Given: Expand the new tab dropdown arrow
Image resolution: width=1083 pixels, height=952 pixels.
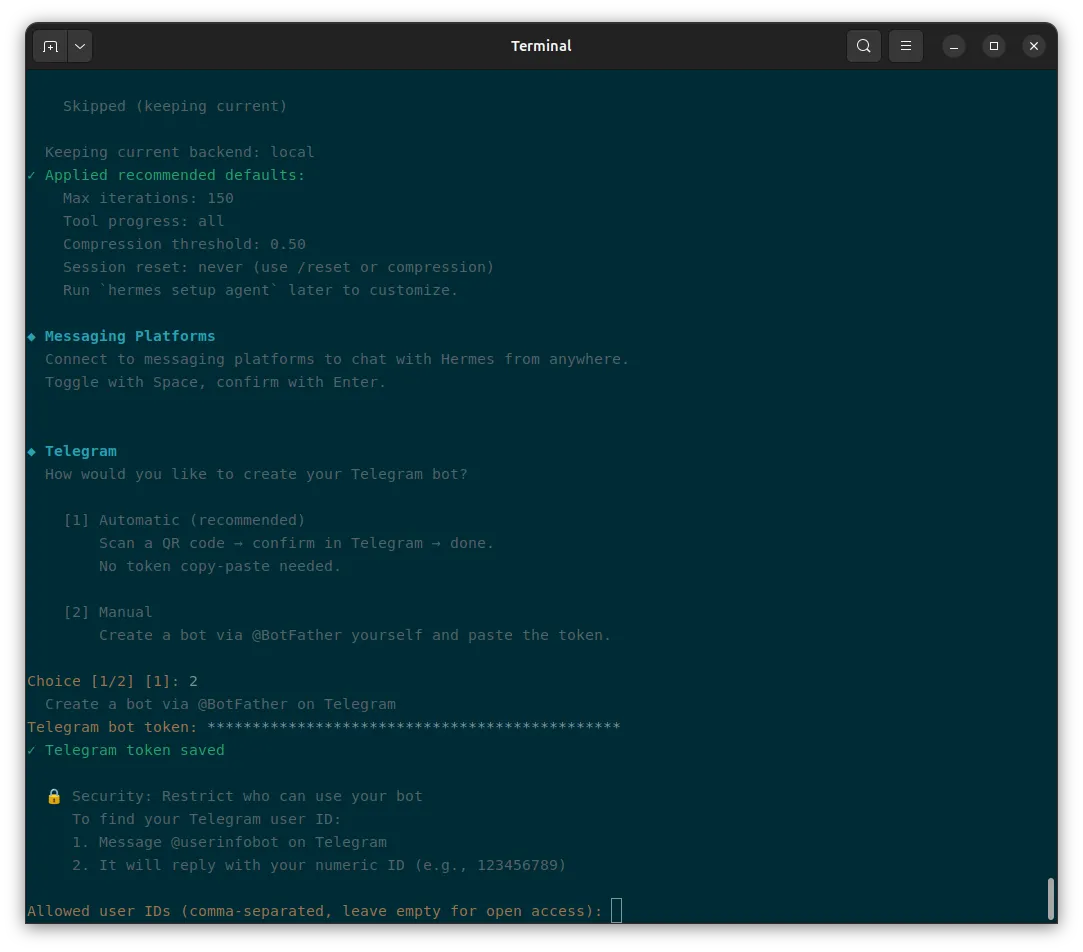Looking at the screenshot, I should [x=80, y=46].
